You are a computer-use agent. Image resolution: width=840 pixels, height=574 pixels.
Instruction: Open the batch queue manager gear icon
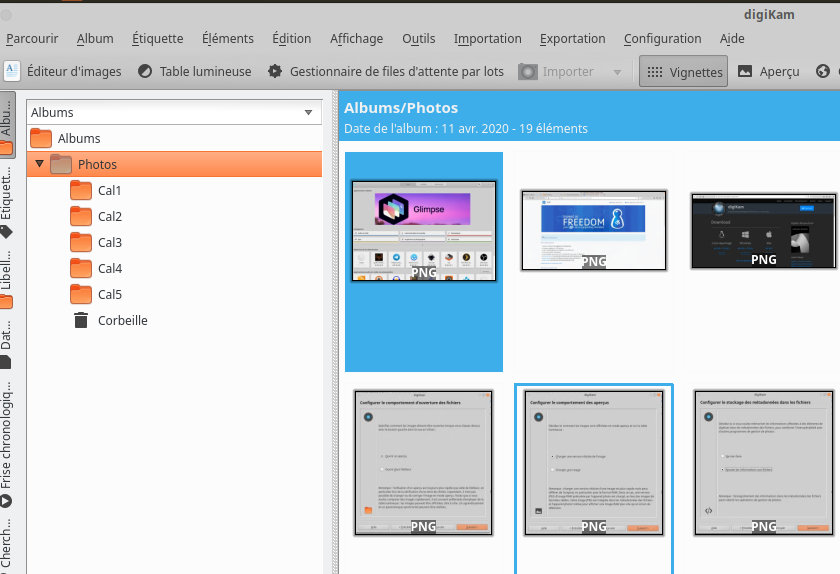click(x=275, y=71)
